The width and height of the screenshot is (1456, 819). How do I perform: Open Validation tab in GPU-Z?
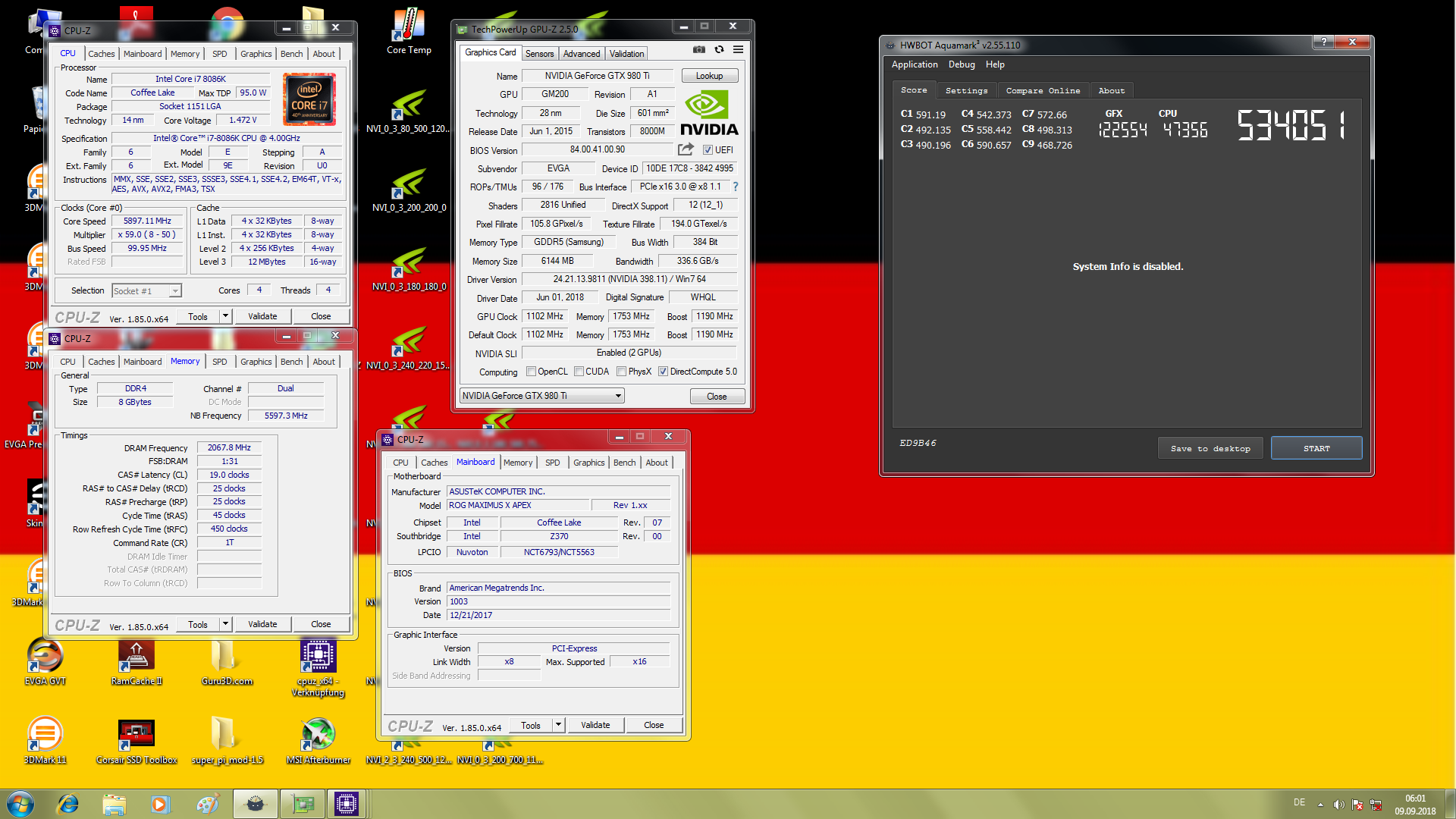626,54
